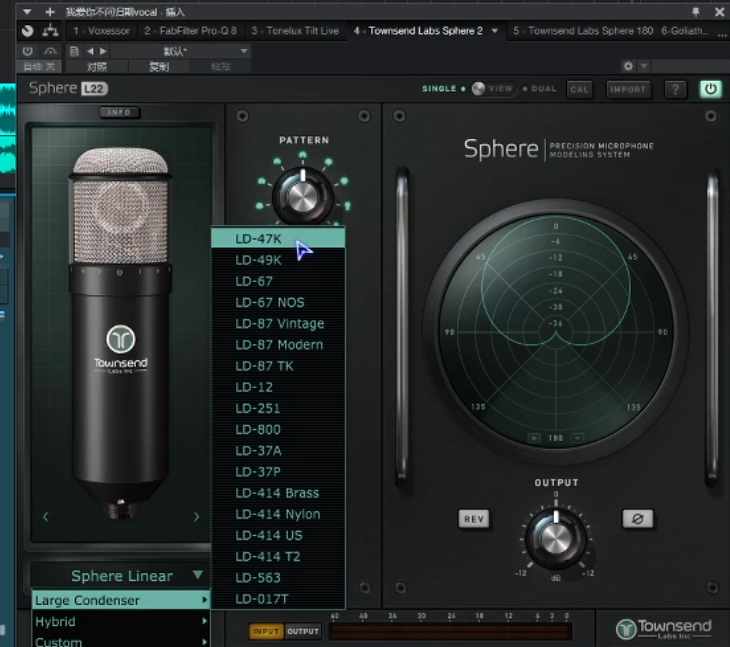
Task: Open the dropdown arrow beside gear
Action: point(644,66)
